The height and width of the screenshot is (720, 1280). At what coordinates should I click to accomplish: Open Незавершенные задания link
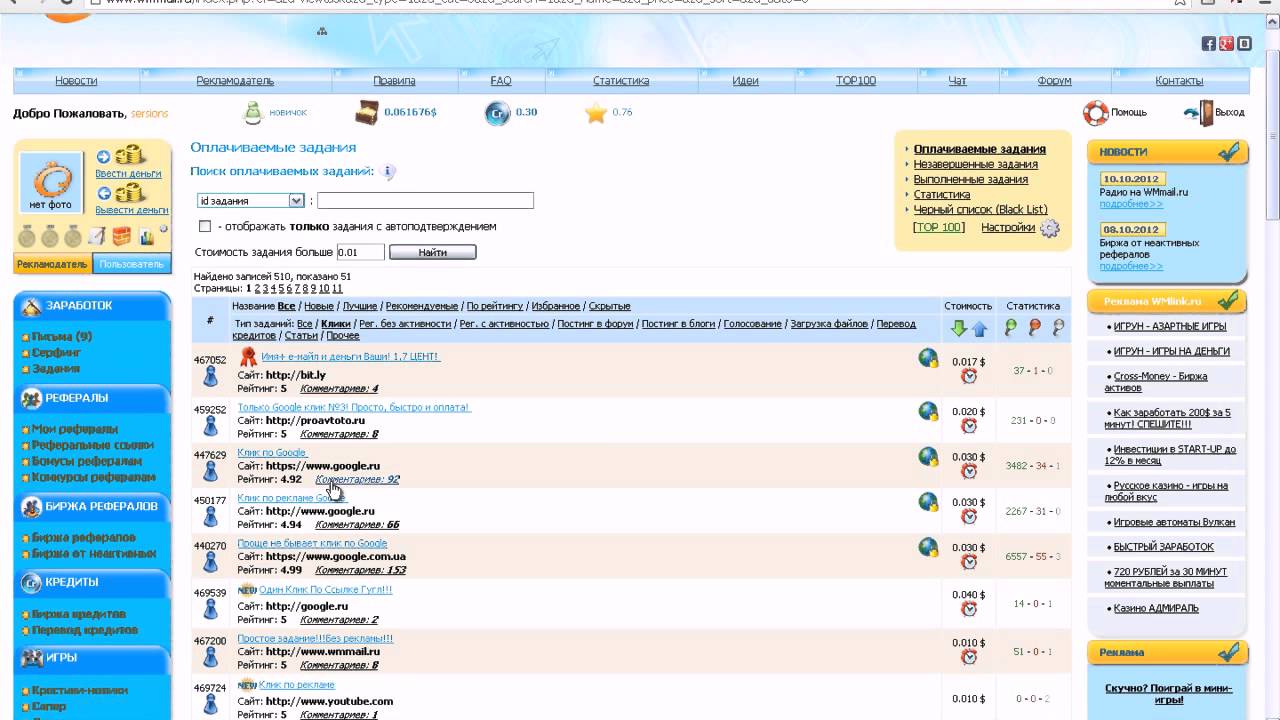point(975,164)
